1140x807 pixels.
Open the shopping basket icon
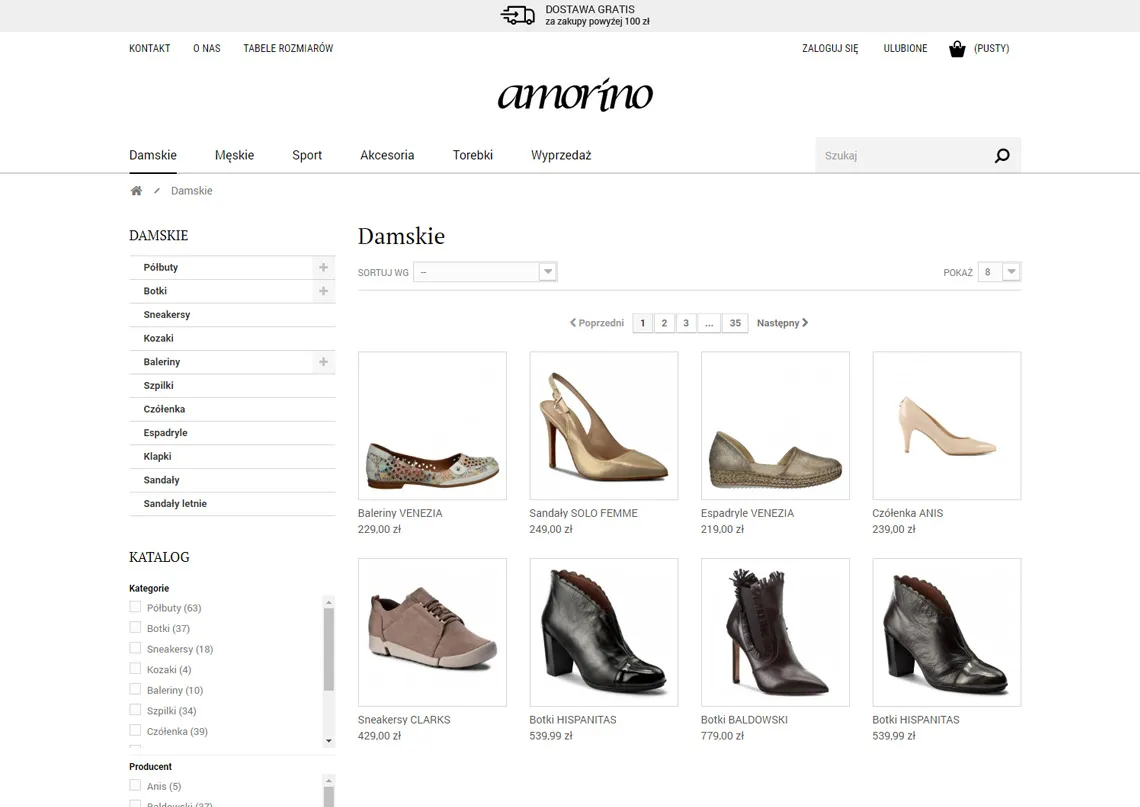[x=957, y=48]
